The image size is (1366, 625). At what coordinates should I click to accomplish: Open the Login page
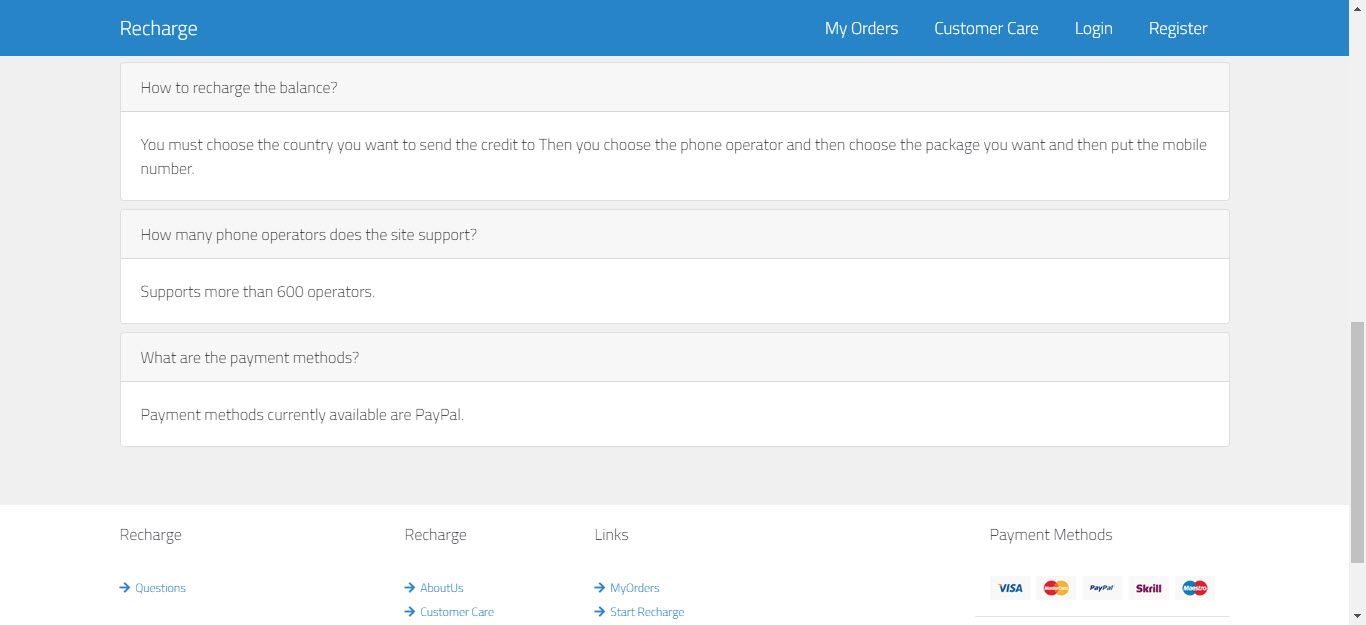1093,28
